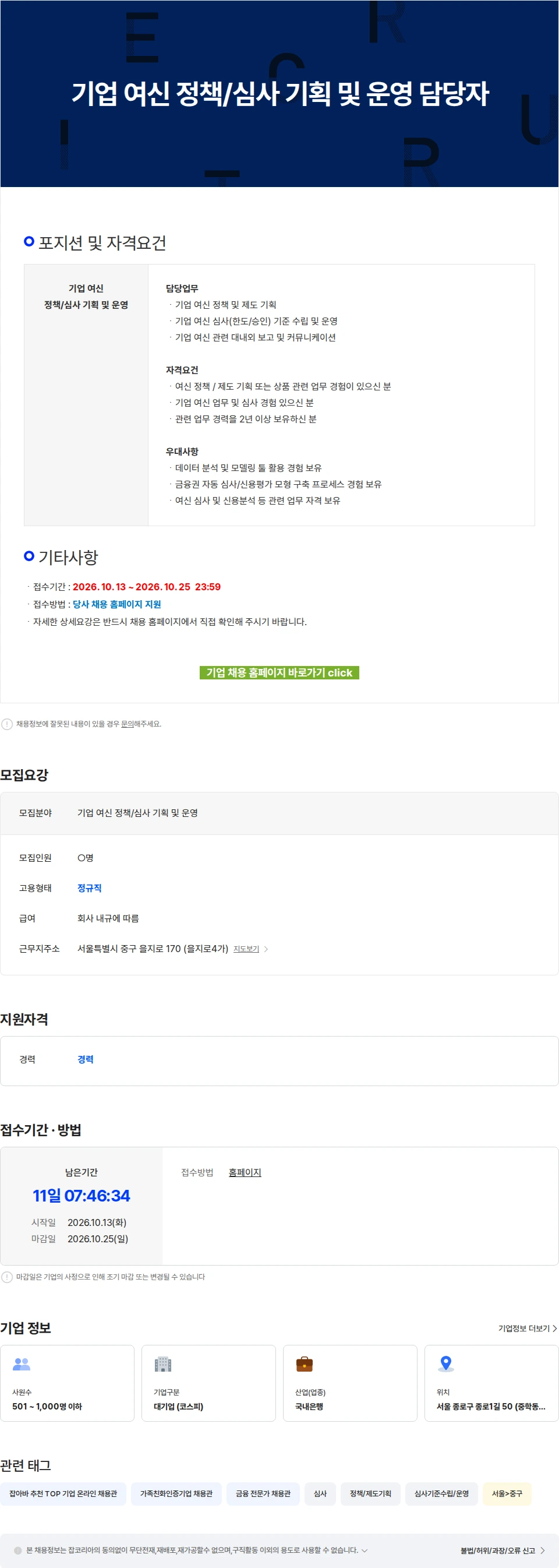Click the blue 경력 qualification link
The width and height of the screenshot is (559, 1568).
point(85,1059)
